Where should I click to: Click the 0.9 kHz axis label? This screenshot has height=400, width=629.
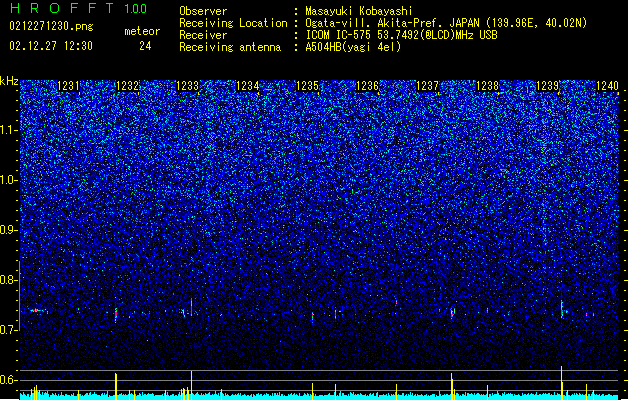tap(9, 230)
